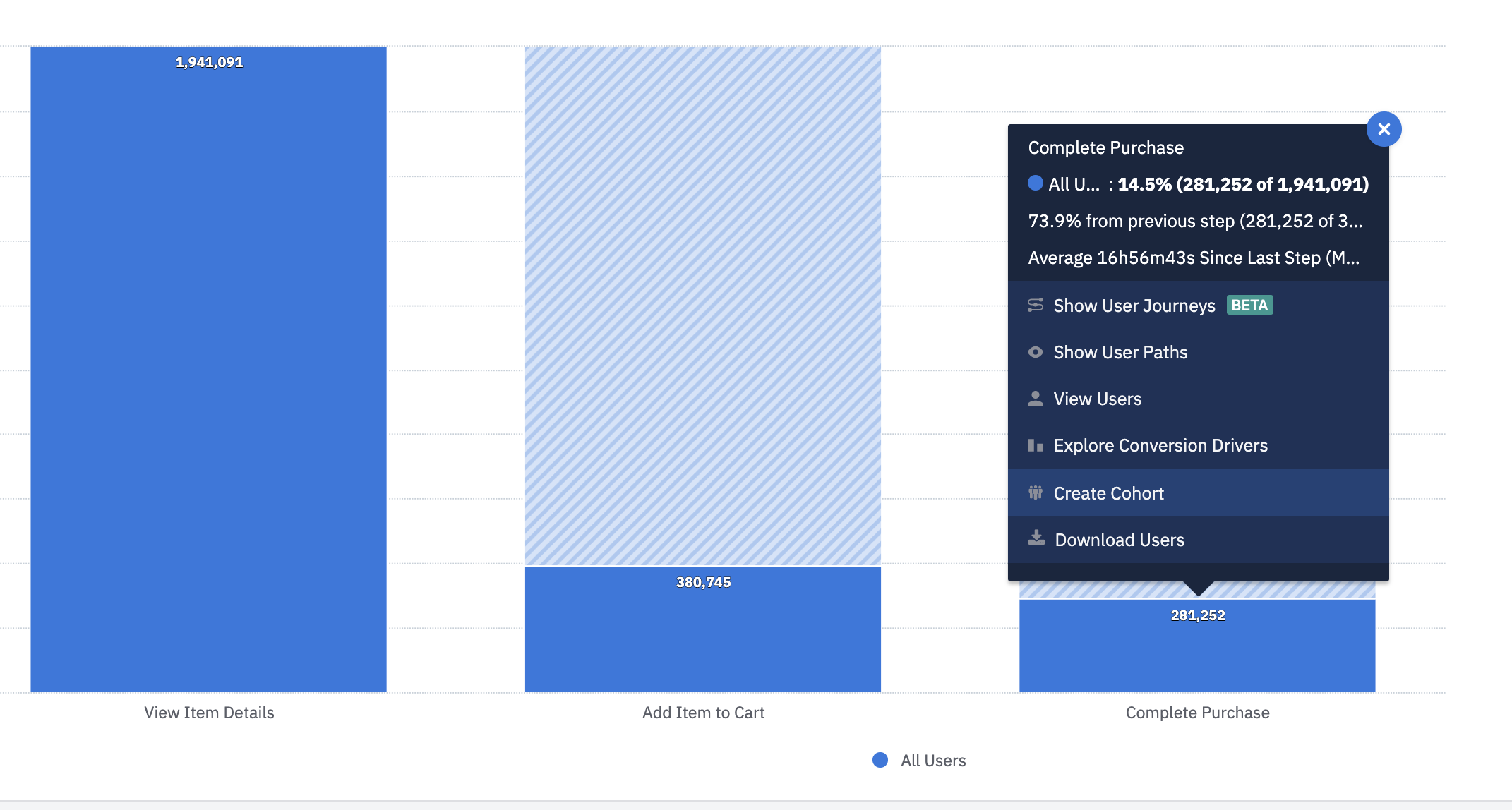Viewport: 1512px width, 810px height.
Task: Select Explore Conversion Drivers option
Action: [x=1160, y=445]
